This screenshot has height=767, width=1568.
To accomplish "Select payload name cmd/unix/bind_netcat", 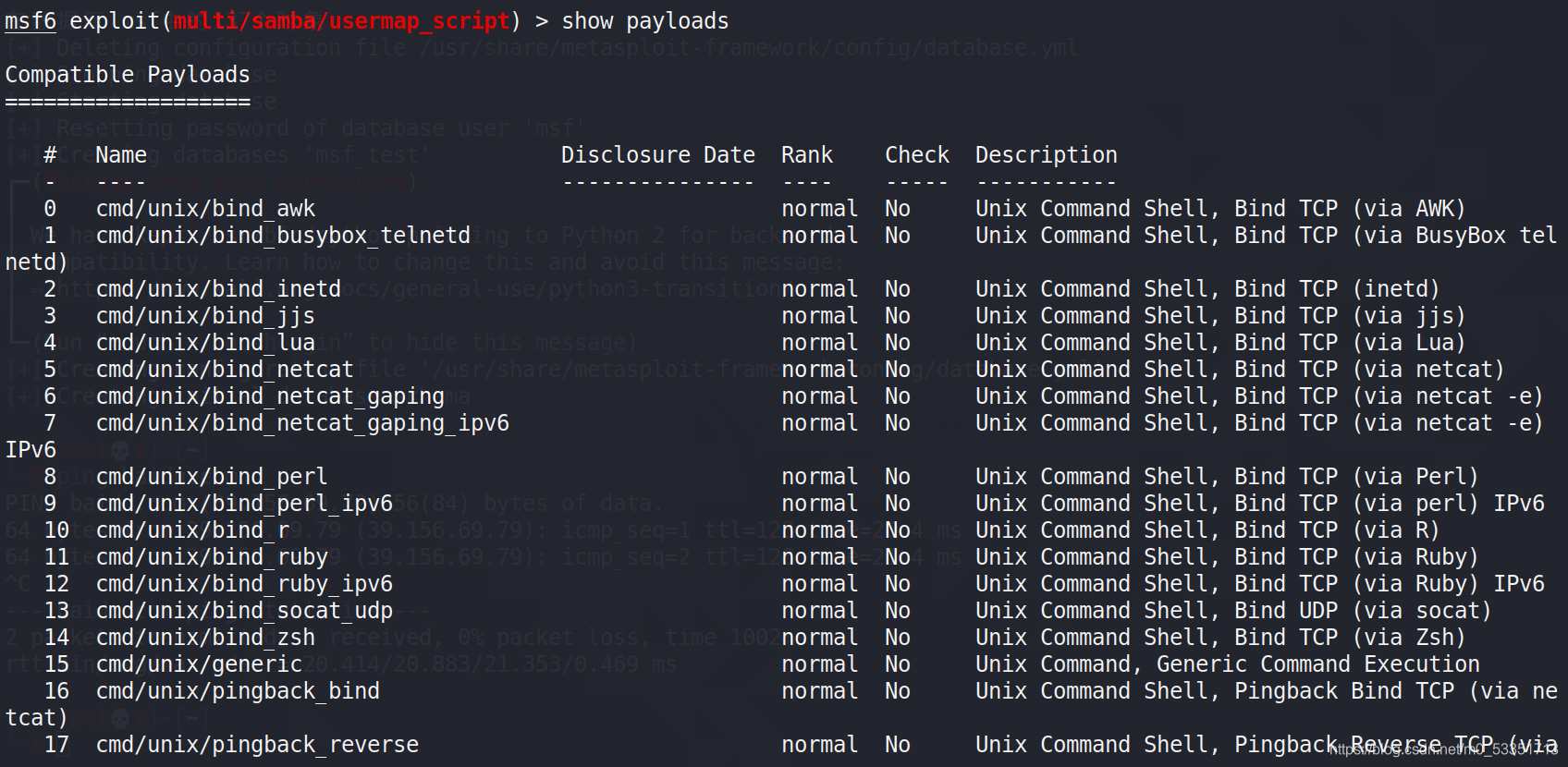I will tap(225, 370).
